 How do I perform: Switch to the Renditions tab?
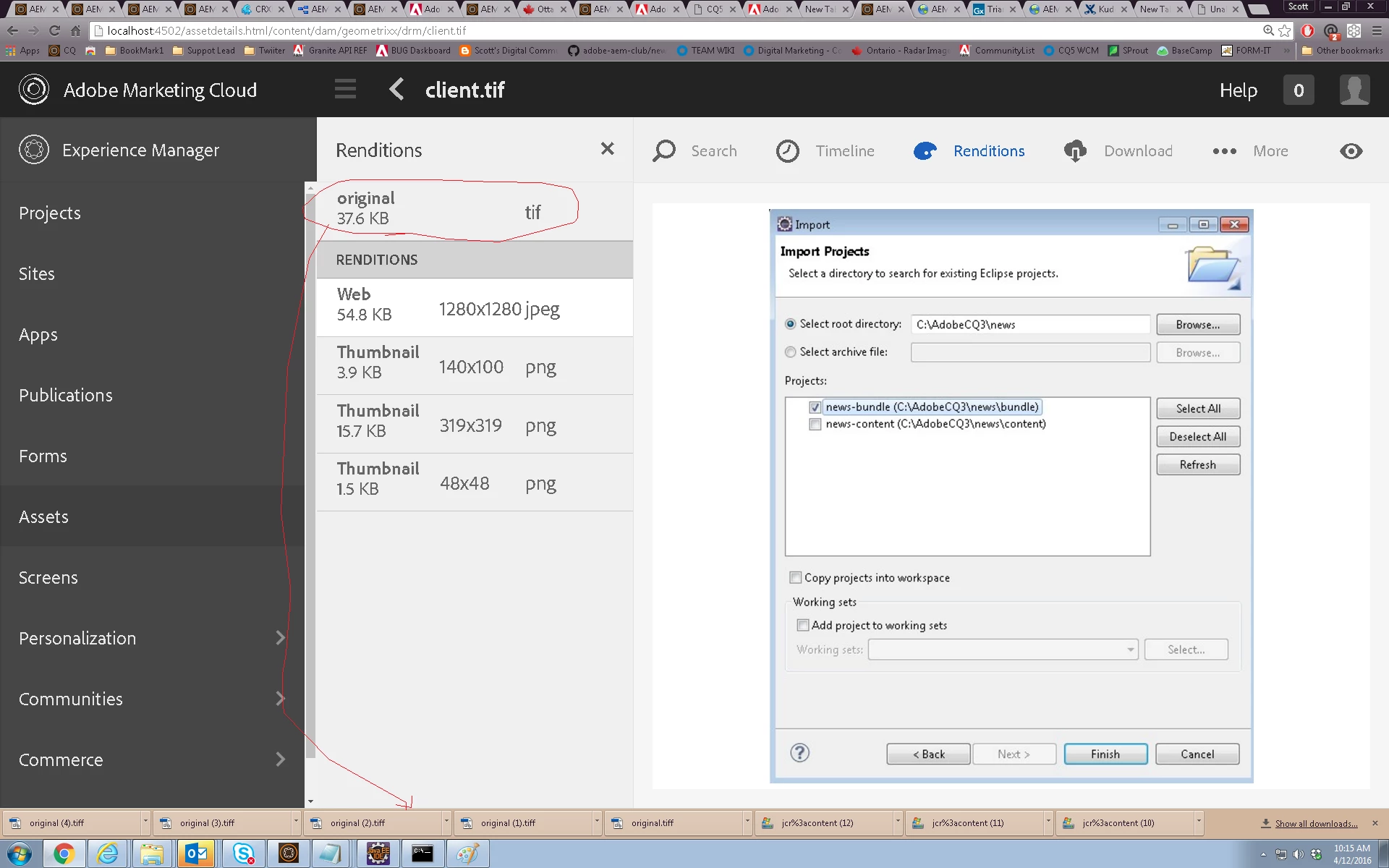(969, 150)
